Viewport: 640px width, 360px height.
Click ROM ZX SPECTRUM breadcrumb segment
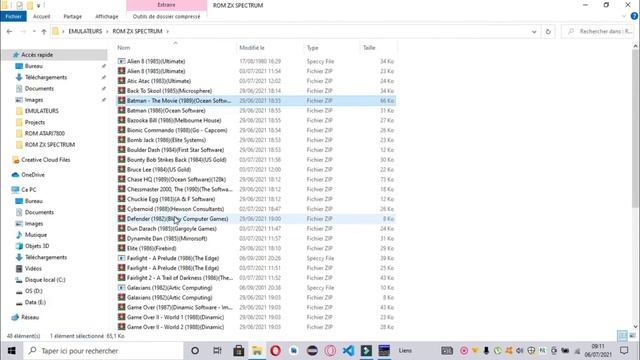[138, 31]
